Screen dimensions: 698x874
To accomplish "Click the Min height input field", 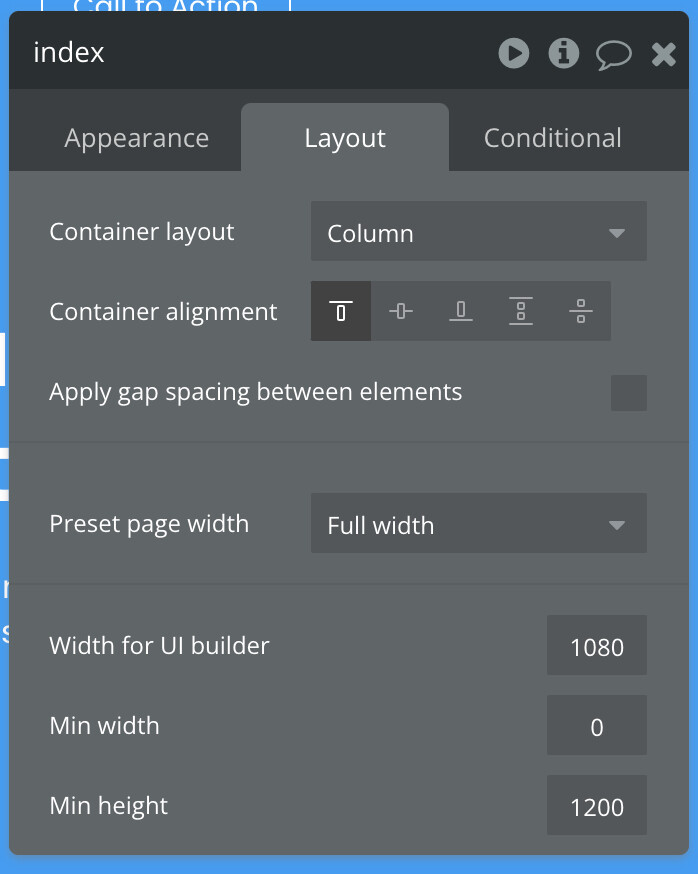I will (x=597, y=806).
